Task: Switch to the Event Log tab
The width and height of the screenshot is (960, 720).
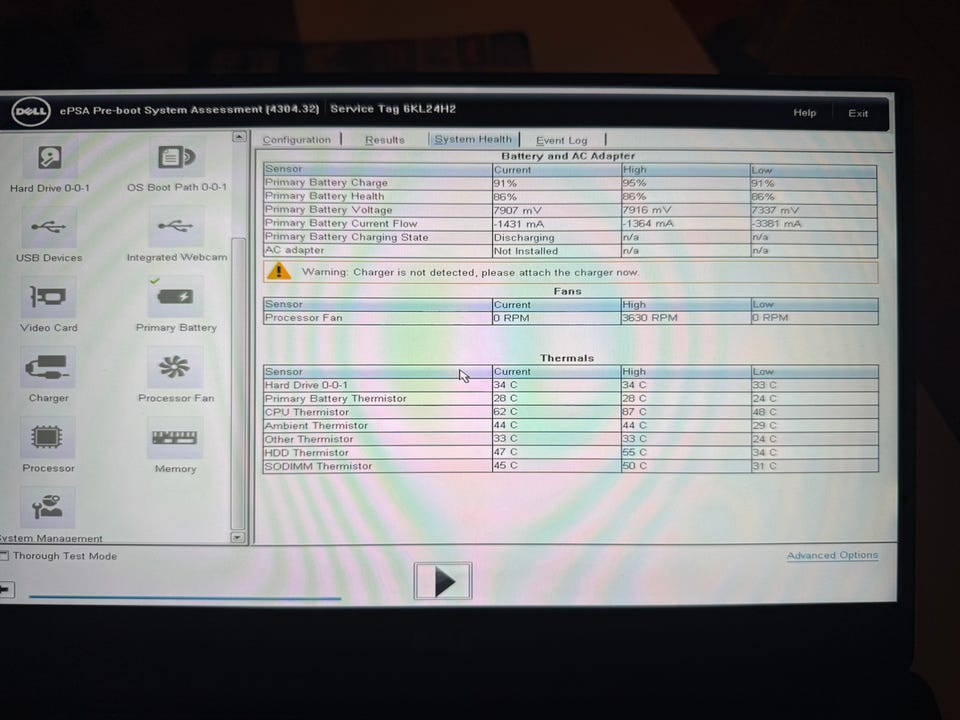Action: [x=561, y=140]
